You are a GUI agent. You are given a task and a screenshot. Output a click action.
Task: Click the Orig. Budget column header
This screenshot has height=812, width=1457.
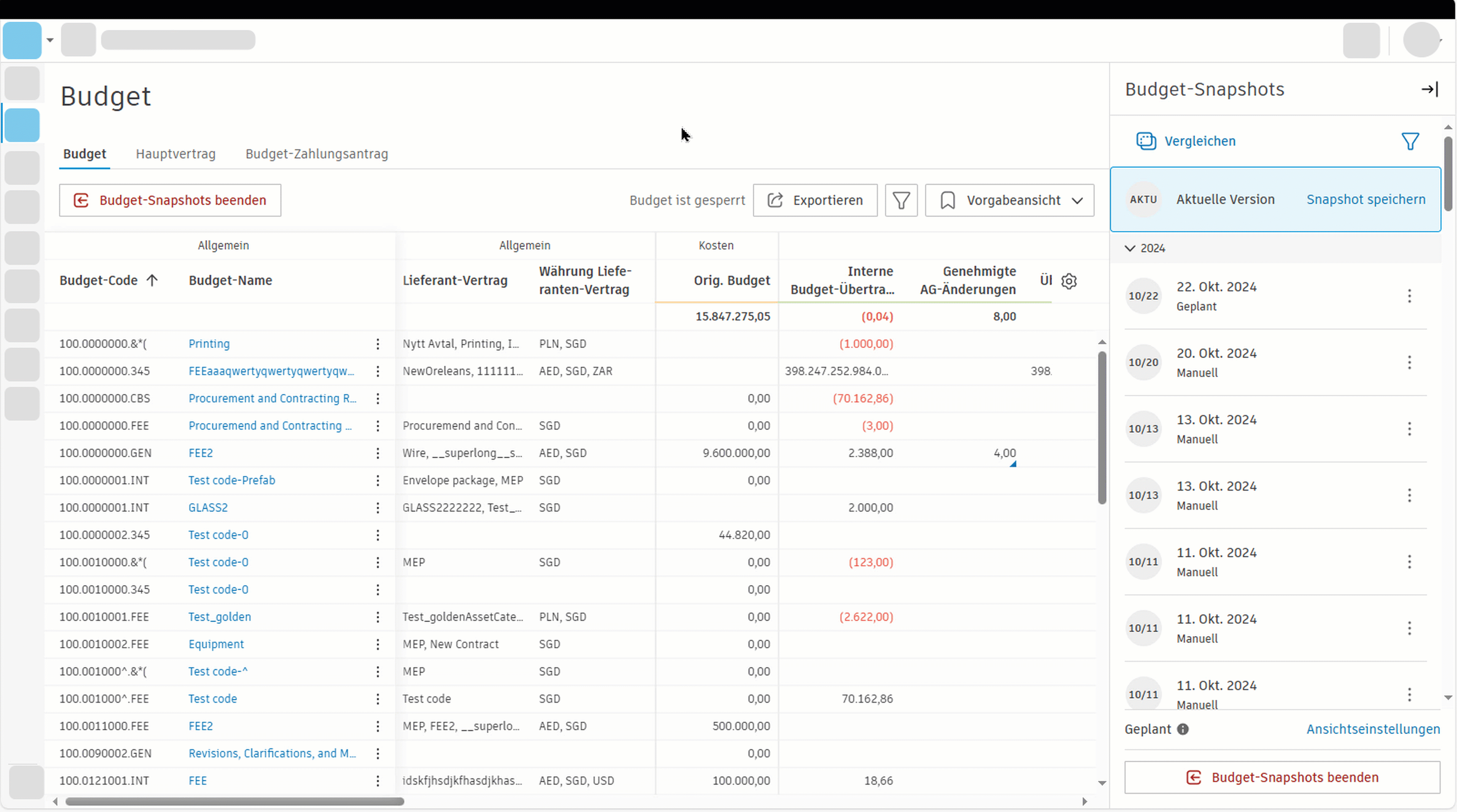pos(731,281)
